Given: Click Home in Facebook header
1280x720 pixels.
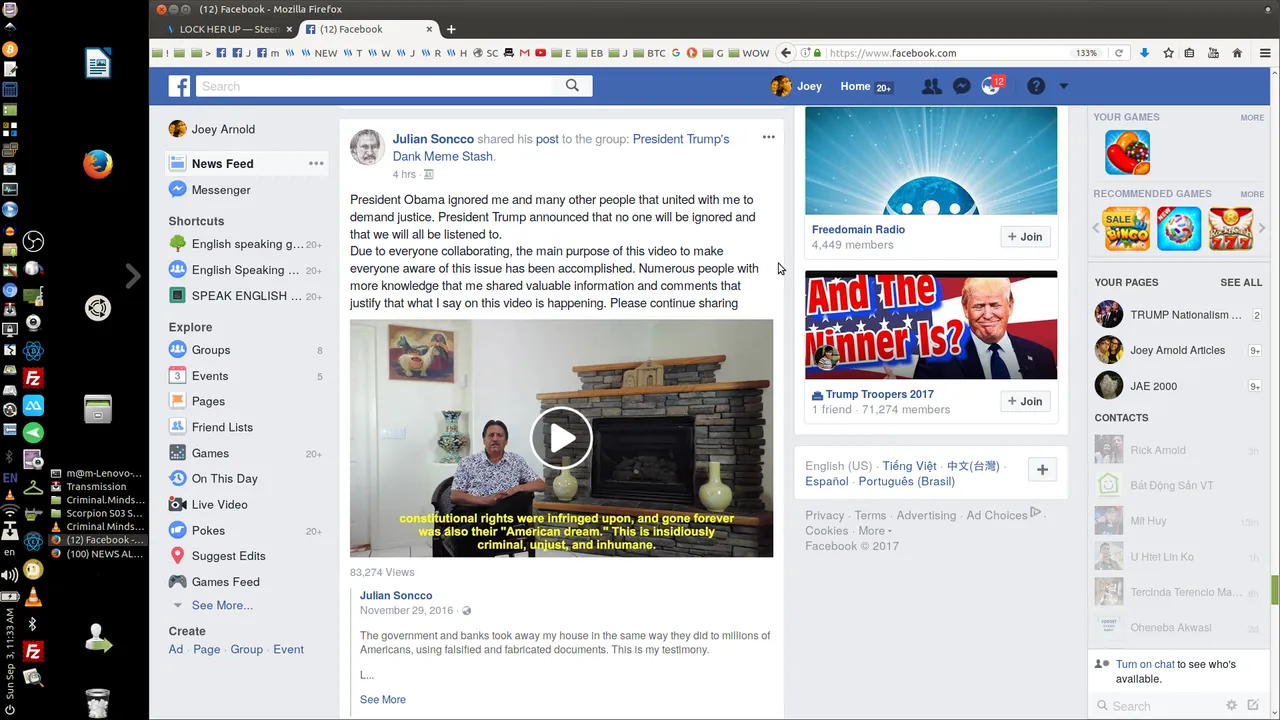Looking at the screenshot, I should (x=855, y=86).
